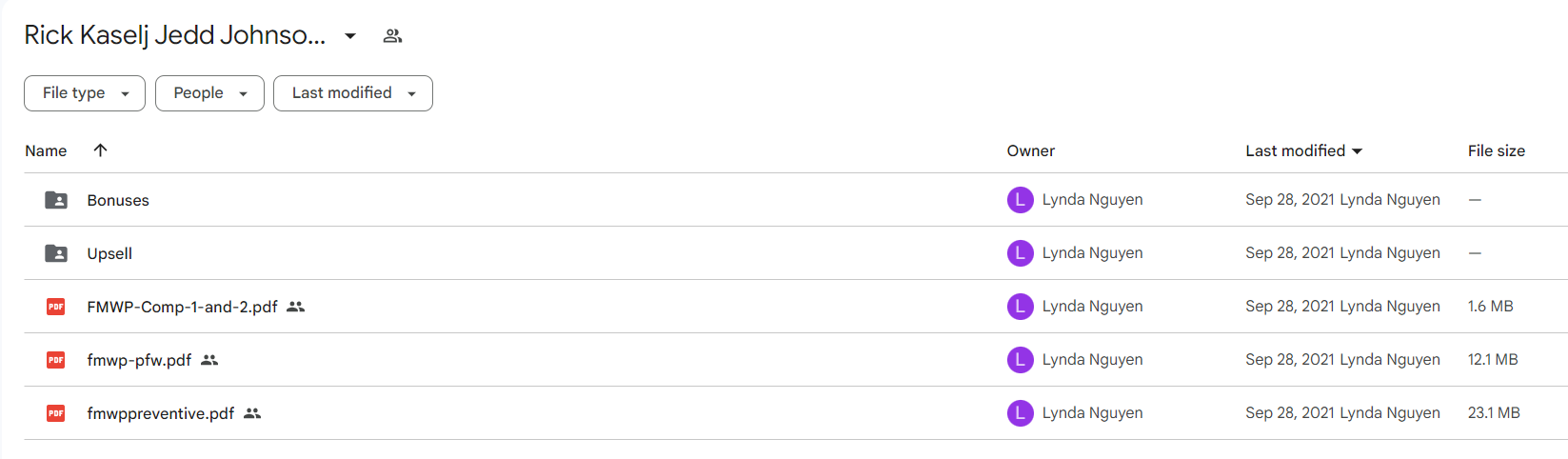Click shared icon next to fmwppreventive.pdf

point(252,413)
